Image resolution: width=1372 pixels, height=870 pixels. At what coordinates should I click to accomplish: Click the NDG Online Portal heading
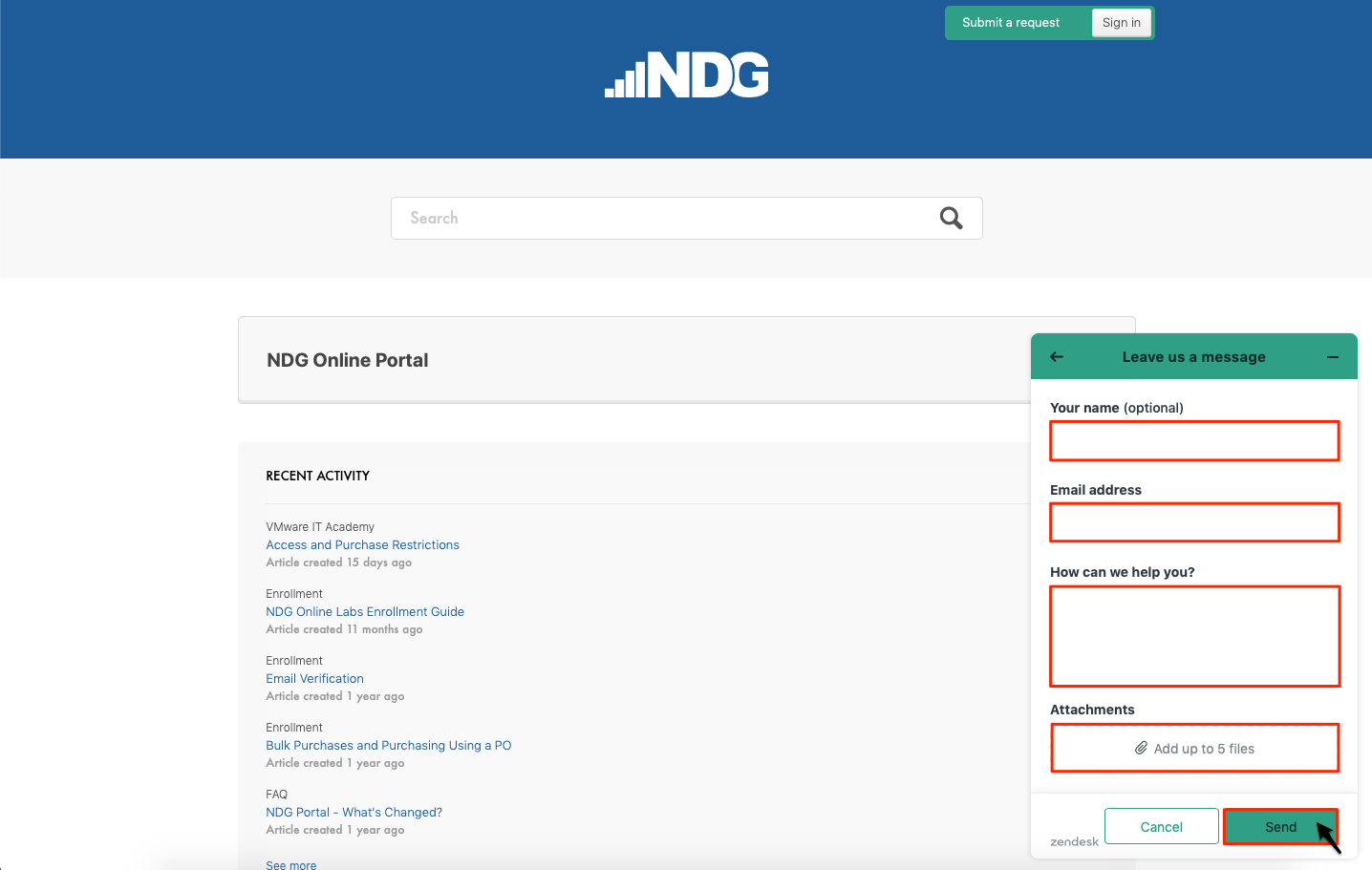pos(348,360)
